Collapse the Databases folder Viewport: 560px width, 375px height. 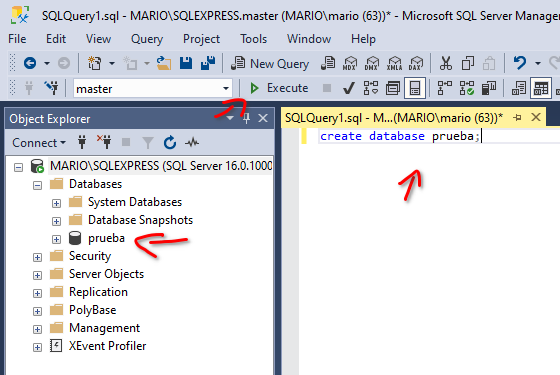[37, 185]
